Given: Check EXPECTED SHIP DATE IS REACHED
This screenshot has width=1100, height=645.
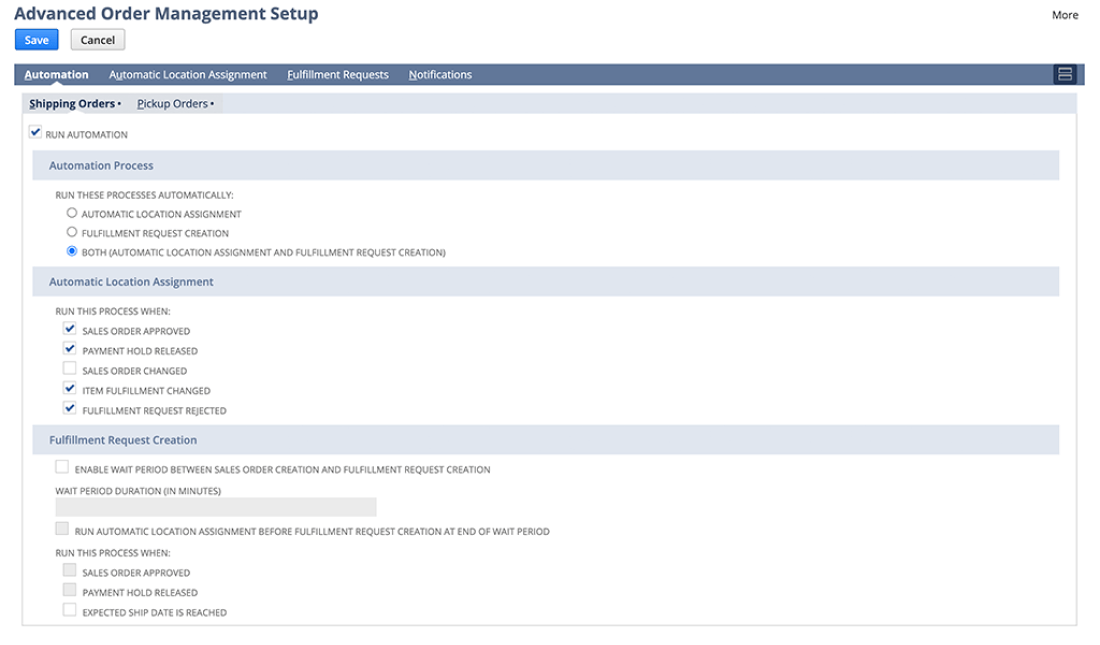Looking at the screenshot, I should coord(69,611).
